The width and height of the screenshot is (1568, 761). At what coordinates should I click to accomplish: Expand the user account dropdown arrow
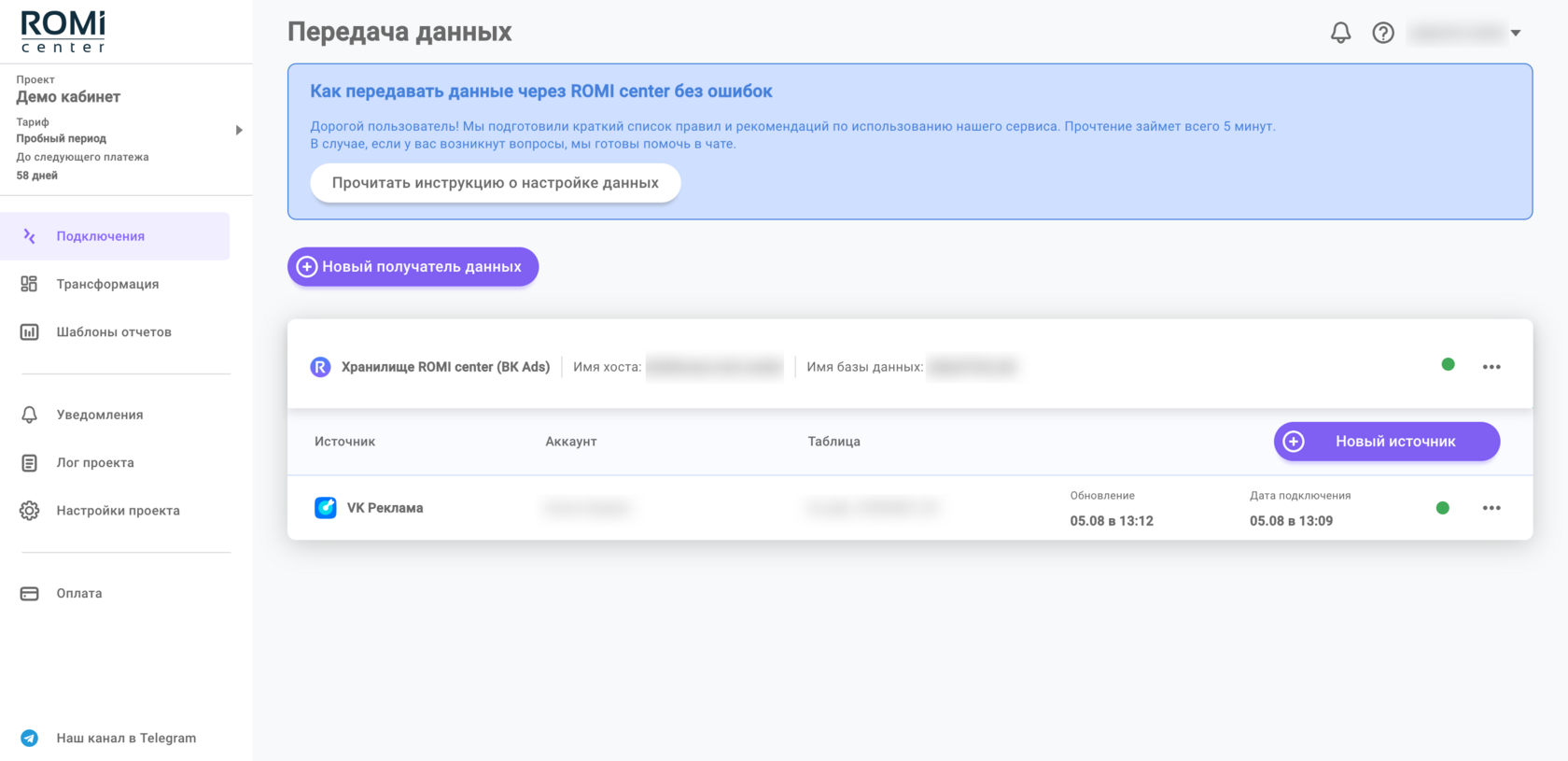pos(1516,33)
